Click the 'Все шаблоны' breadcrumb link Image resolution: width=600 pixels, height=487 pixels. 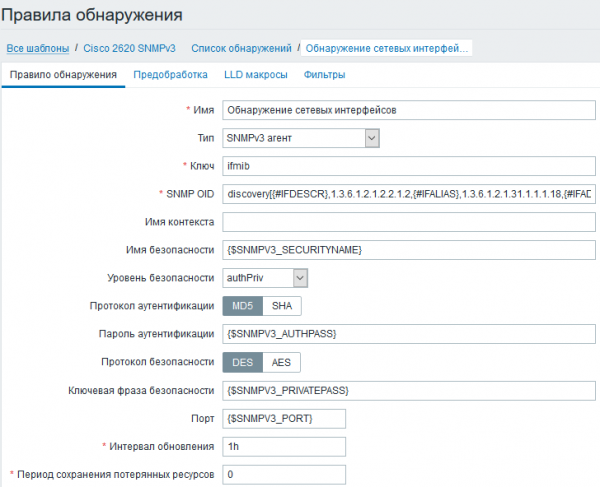(x=38, y=48)
